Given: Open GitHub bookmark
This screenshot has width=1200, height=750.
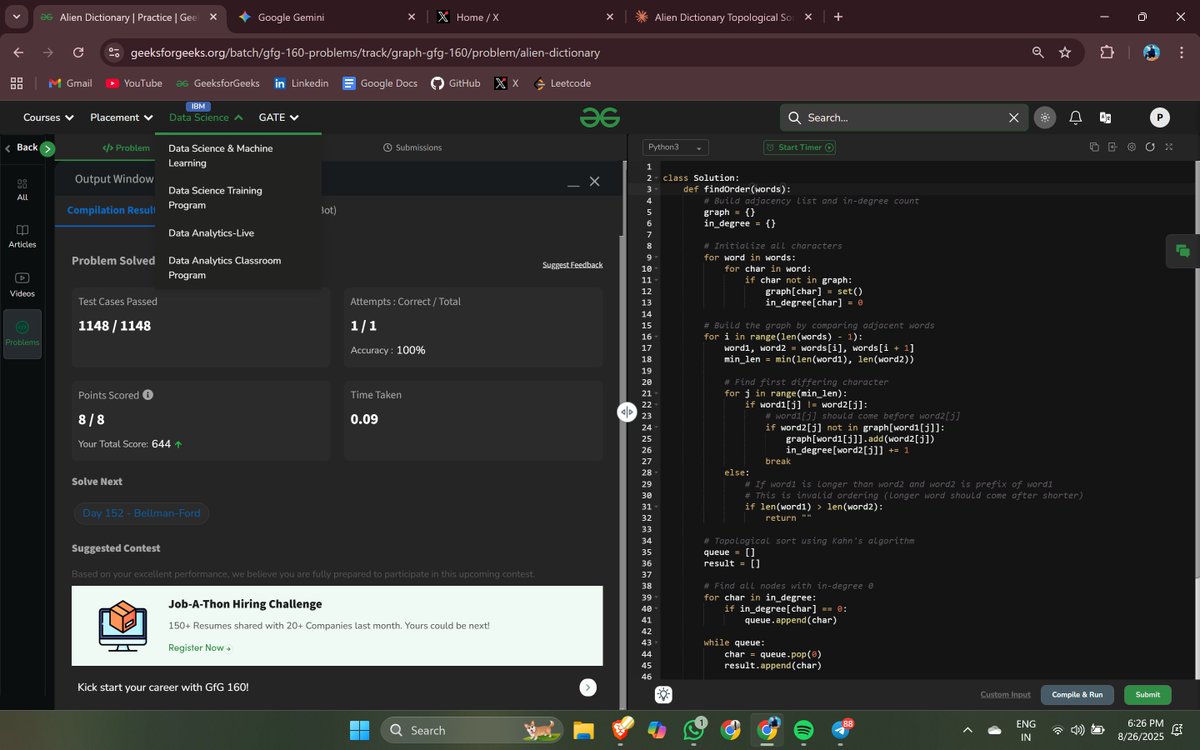Looking at the screenshot, I should (455, 83).
